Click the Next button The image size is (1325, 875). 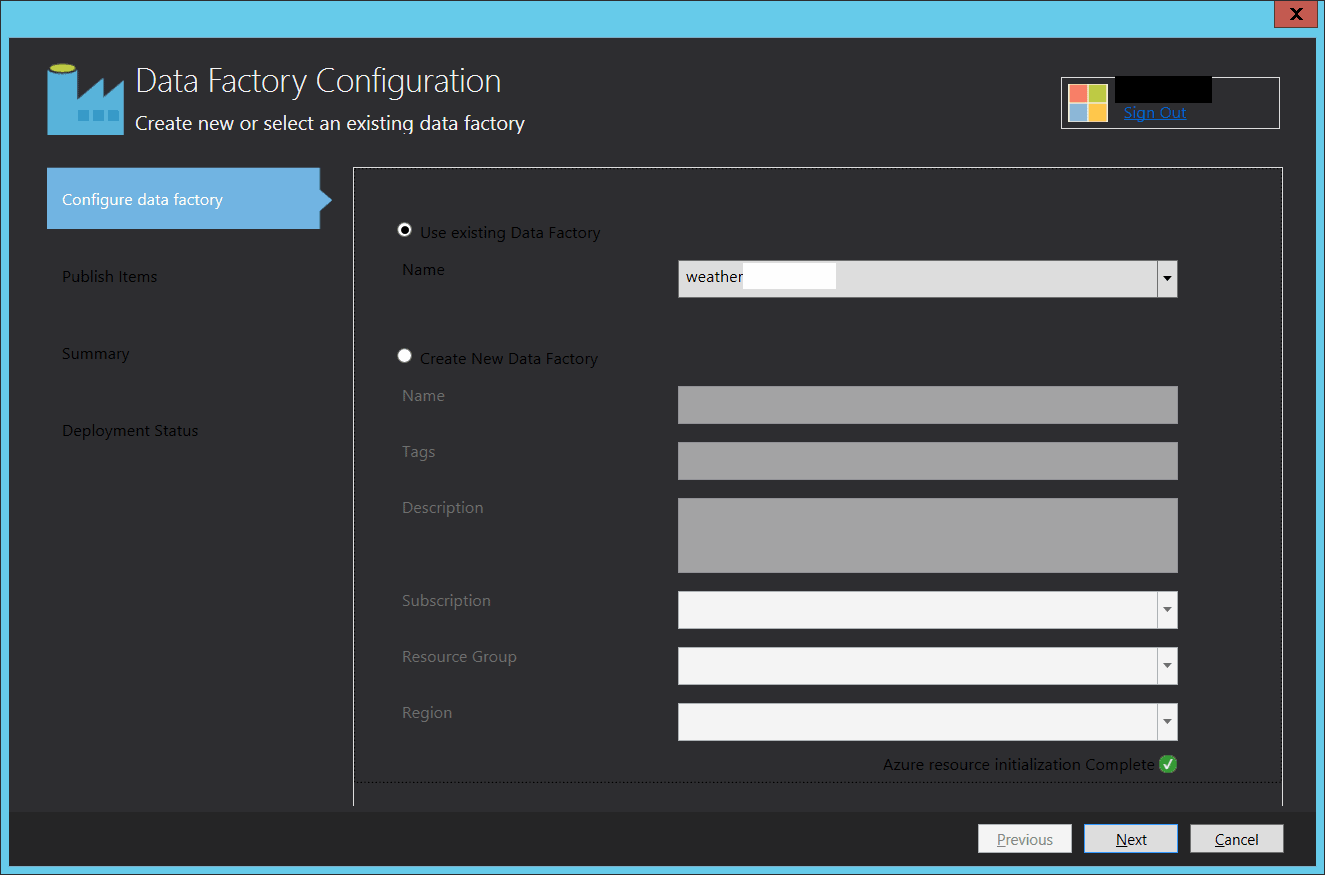point(1131,839)
